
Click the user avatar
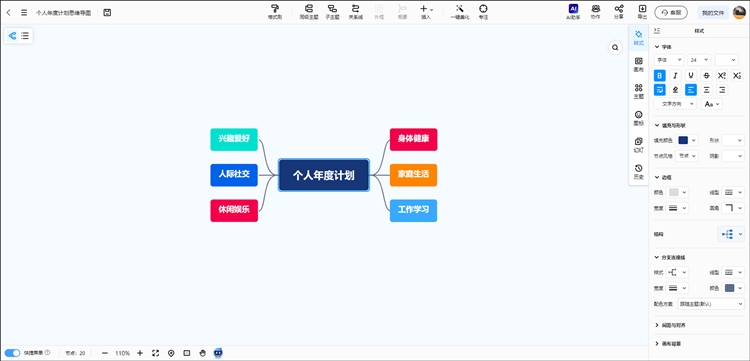[739, 12]
